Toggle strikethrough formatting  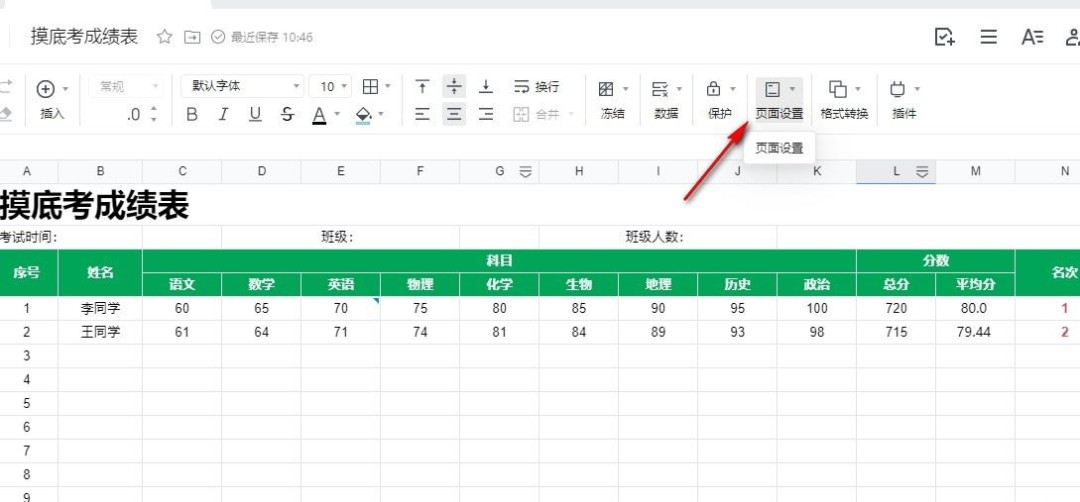(288, 114)
